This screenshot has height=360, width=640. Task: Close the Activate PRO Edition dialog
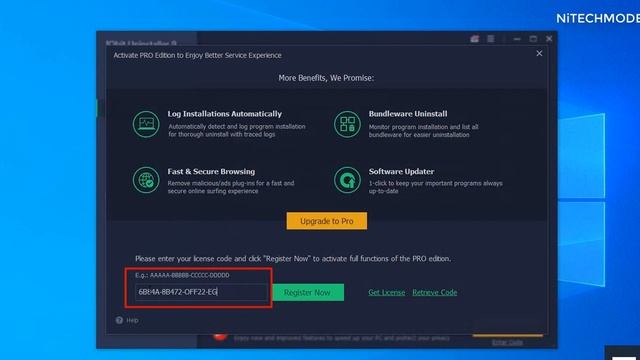(x=539, y=53)
